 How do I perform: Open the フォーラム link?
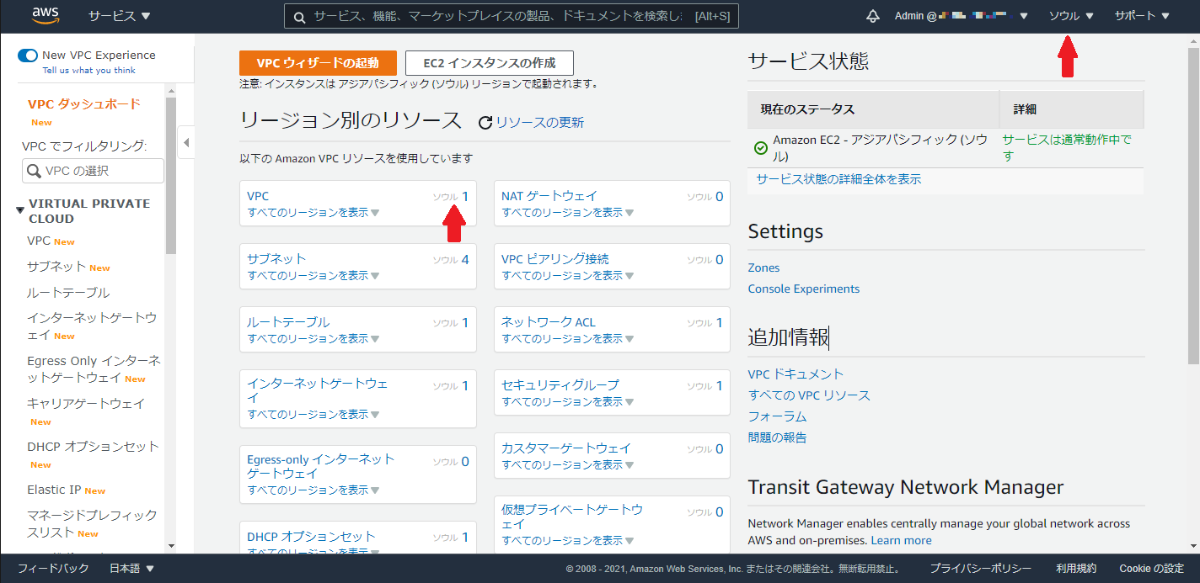pos(777,417)
